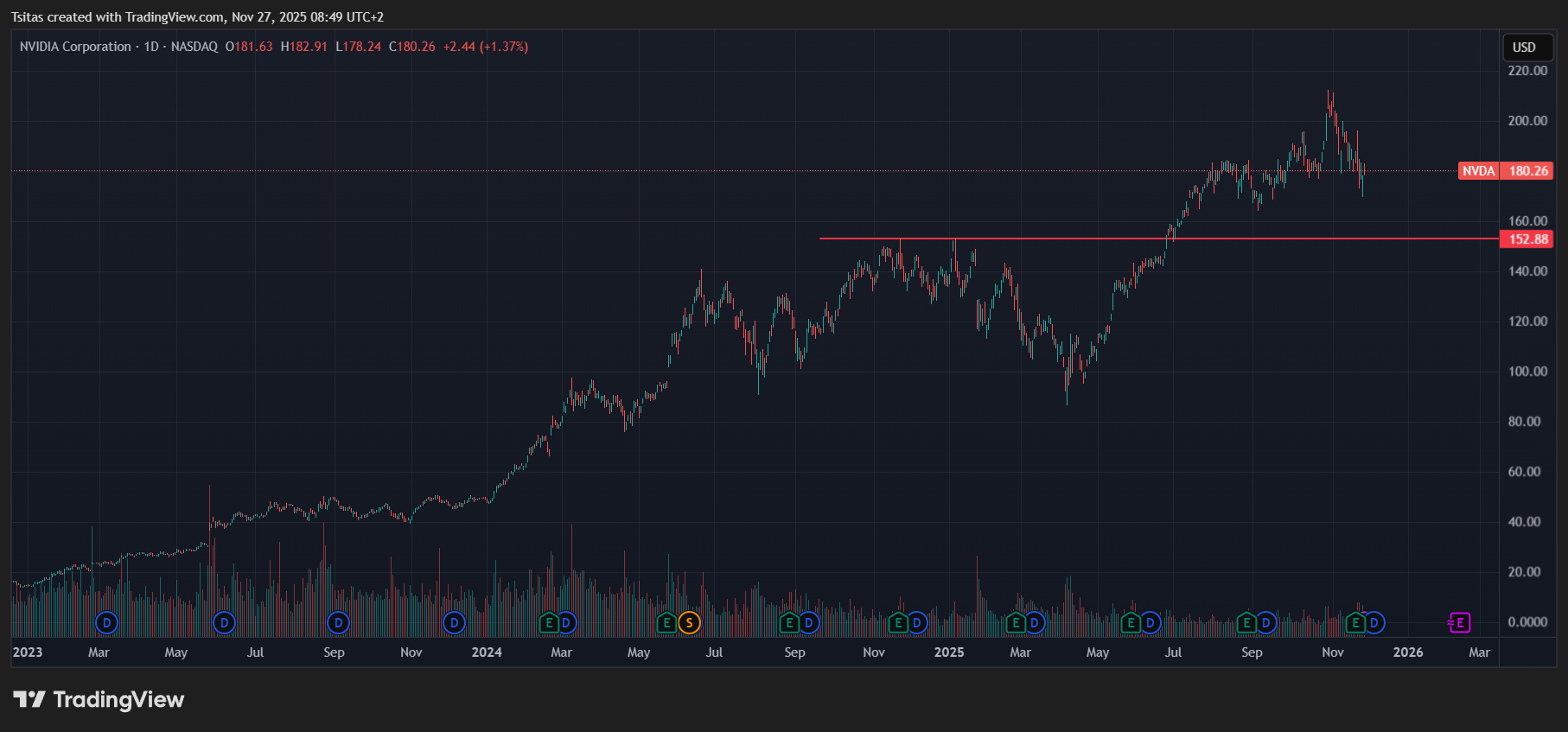Screen dimensions: 1568x732
Task: Click the 1D interval in chart legend
Action: coord(151,47)
